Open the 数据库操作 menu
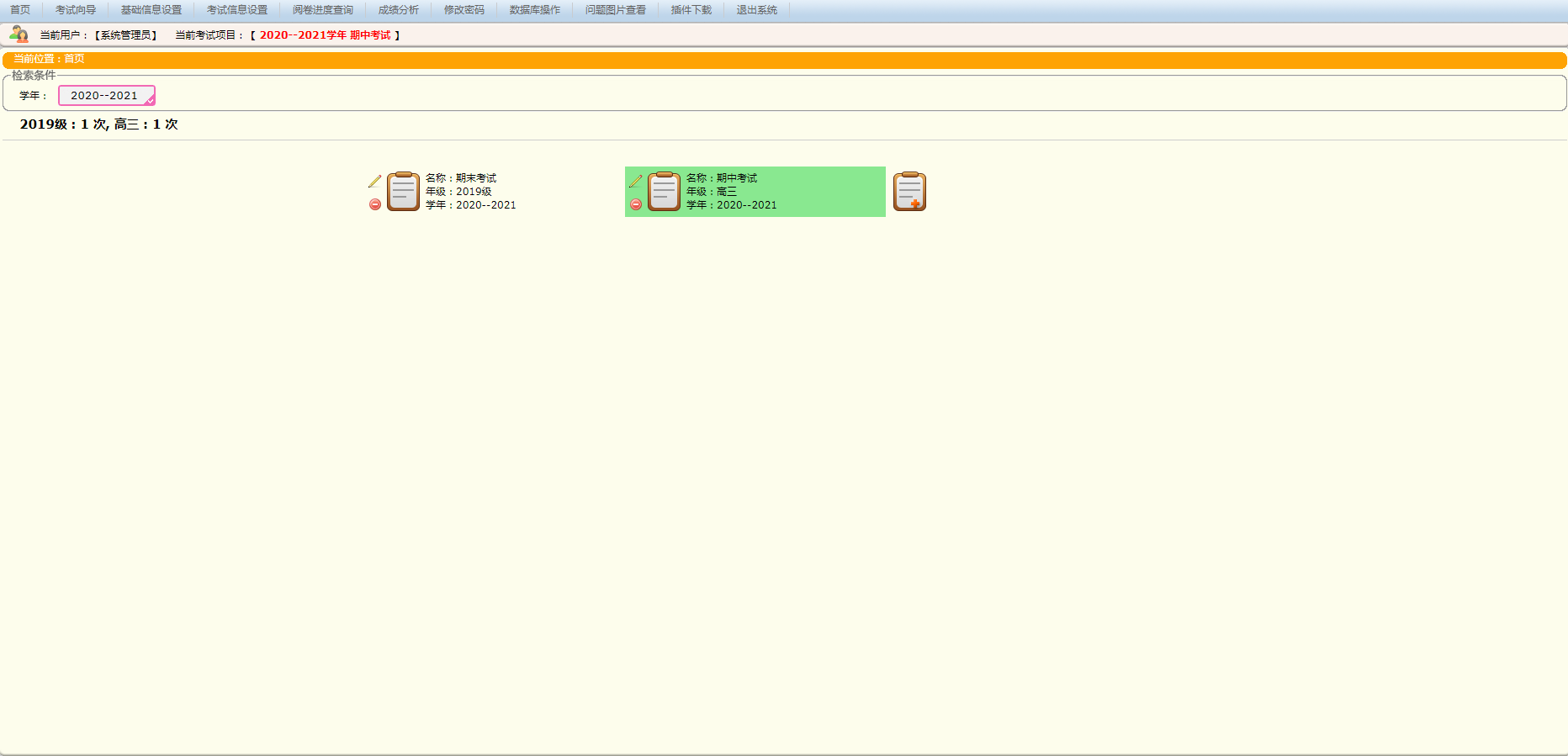Viewport: 1568px width, 756px height. [x=535, y=10]
